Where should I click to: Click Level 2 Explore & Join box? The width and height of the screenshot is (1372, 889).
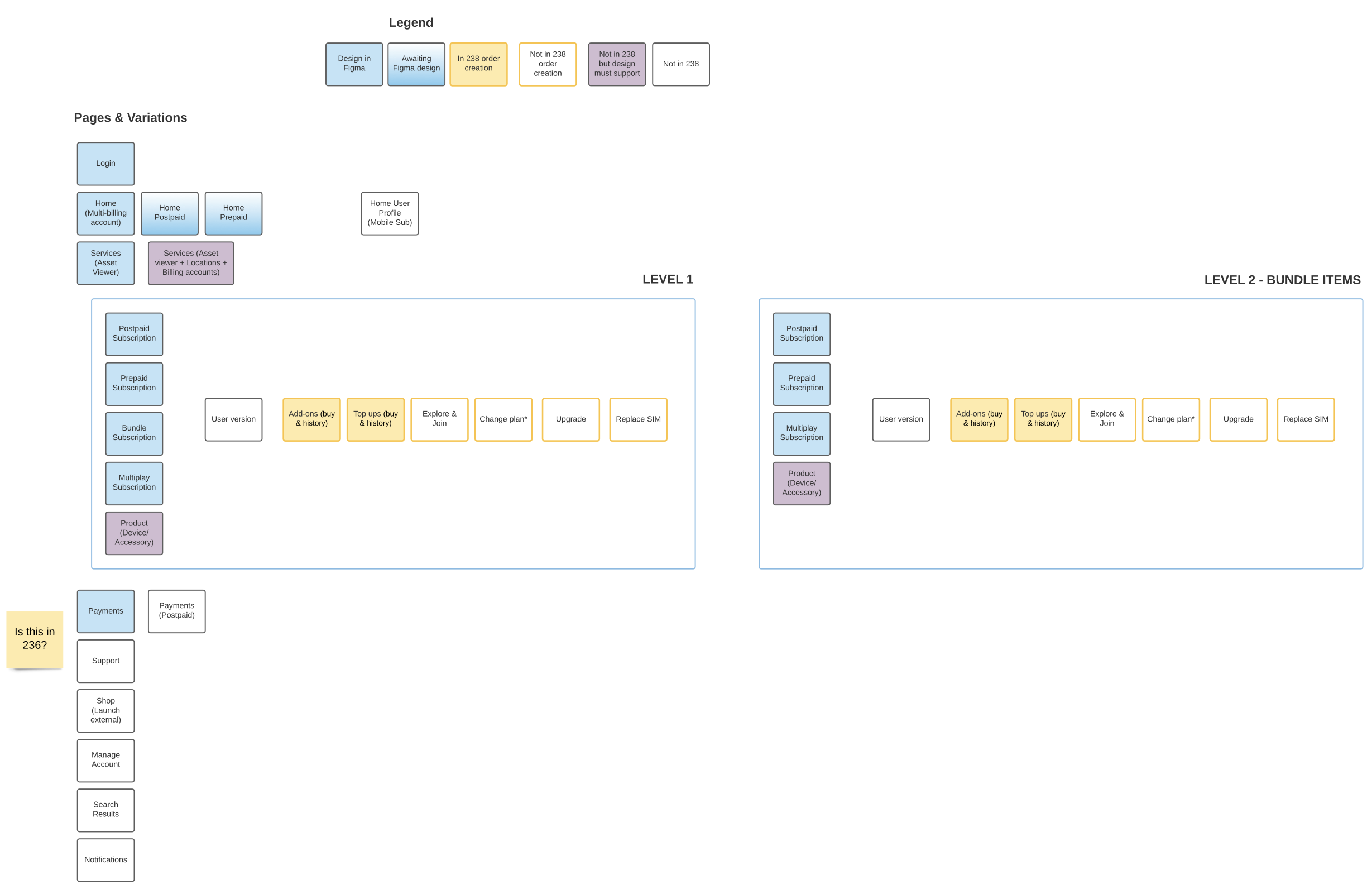pos(1107,419)
